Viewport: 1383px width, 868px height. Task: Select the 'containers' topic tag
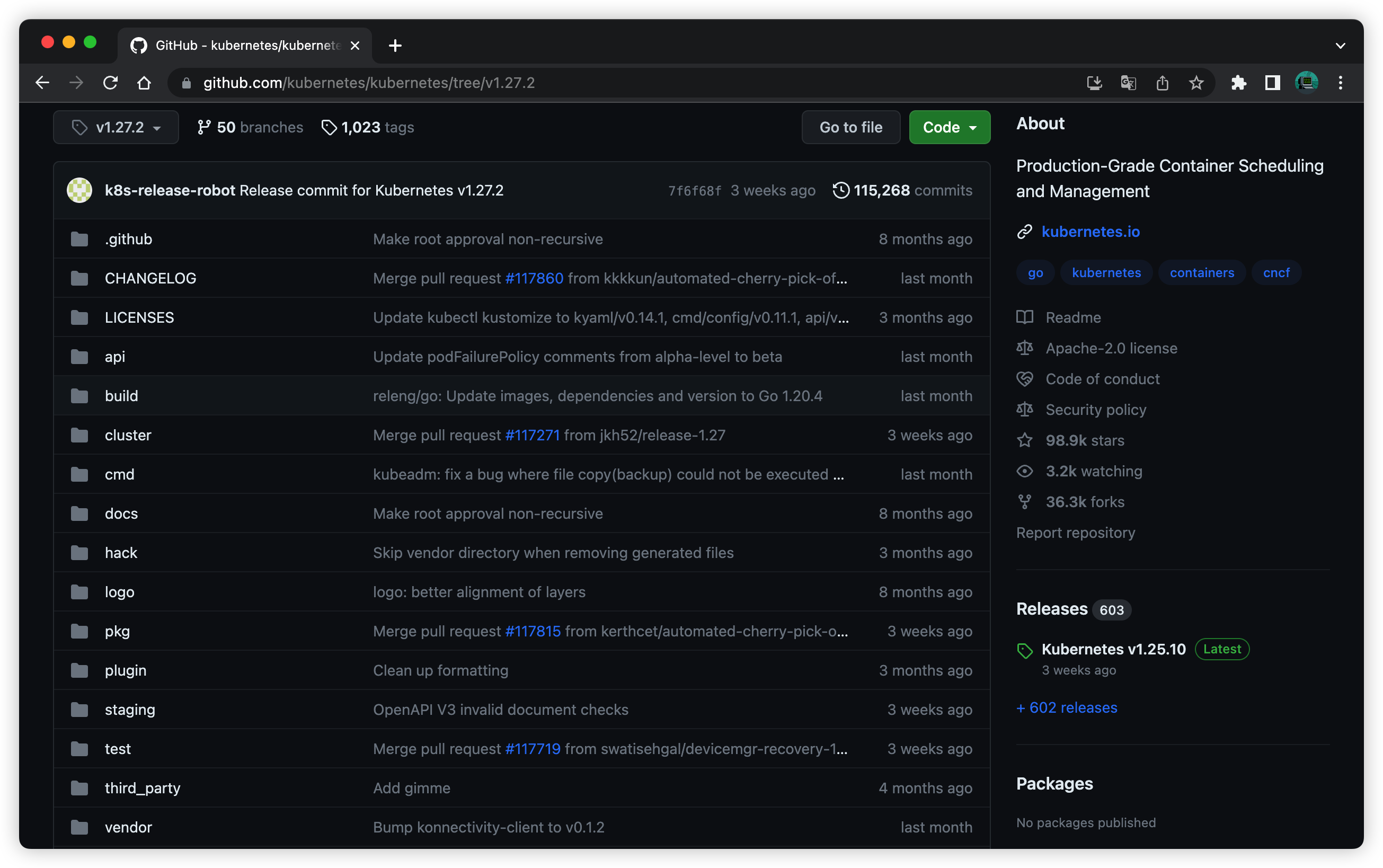click(1202, 273)
